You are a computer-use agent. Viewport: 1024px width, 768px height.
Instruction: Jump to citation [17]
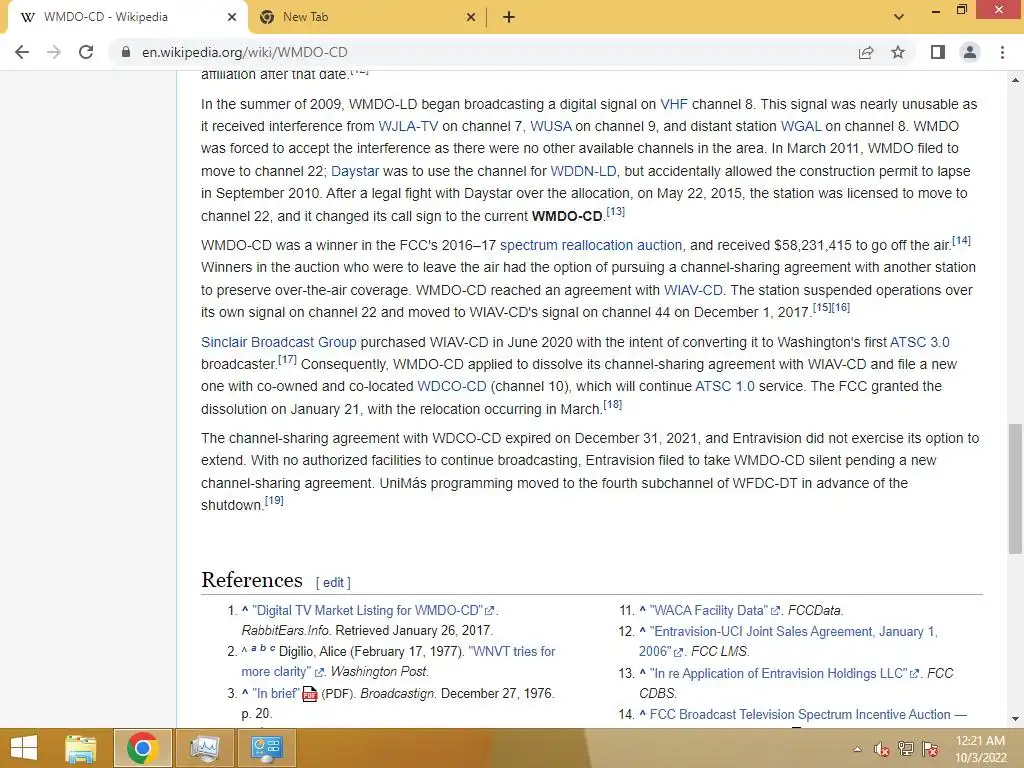point(287,359)
